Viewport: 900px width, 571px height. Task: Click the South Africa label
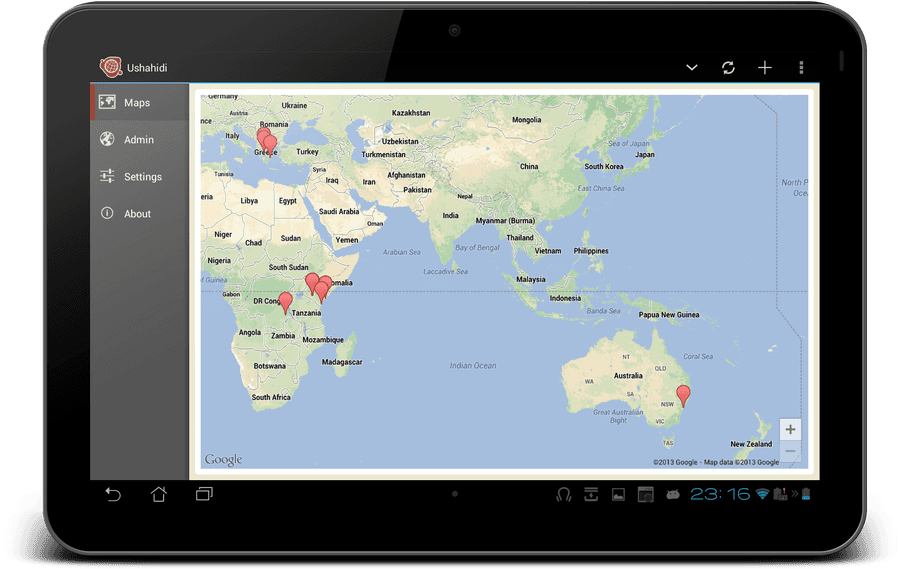coord(271,397)
